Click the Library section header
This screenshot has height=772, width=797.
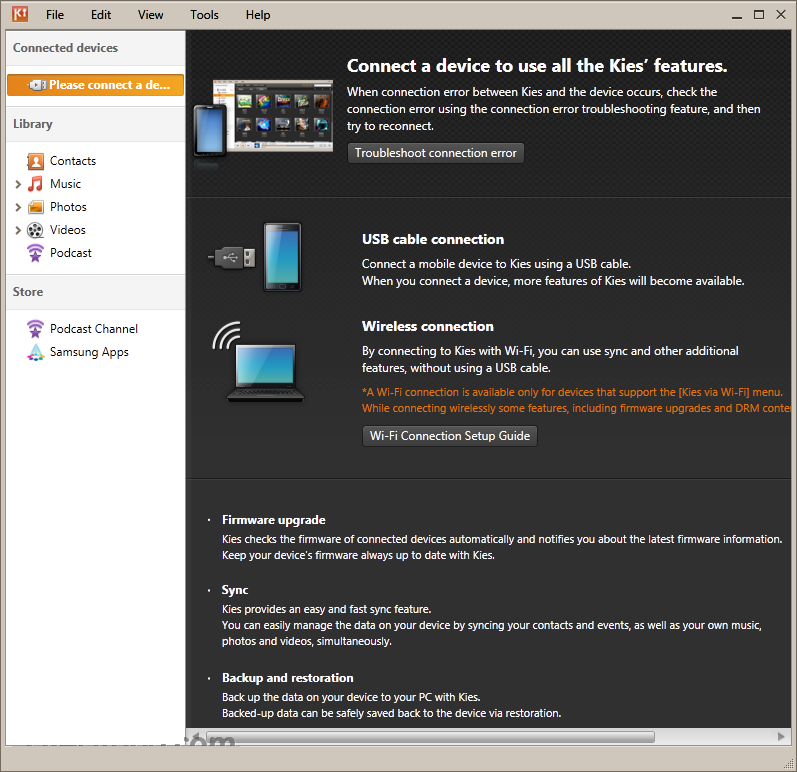click(96, 124)
